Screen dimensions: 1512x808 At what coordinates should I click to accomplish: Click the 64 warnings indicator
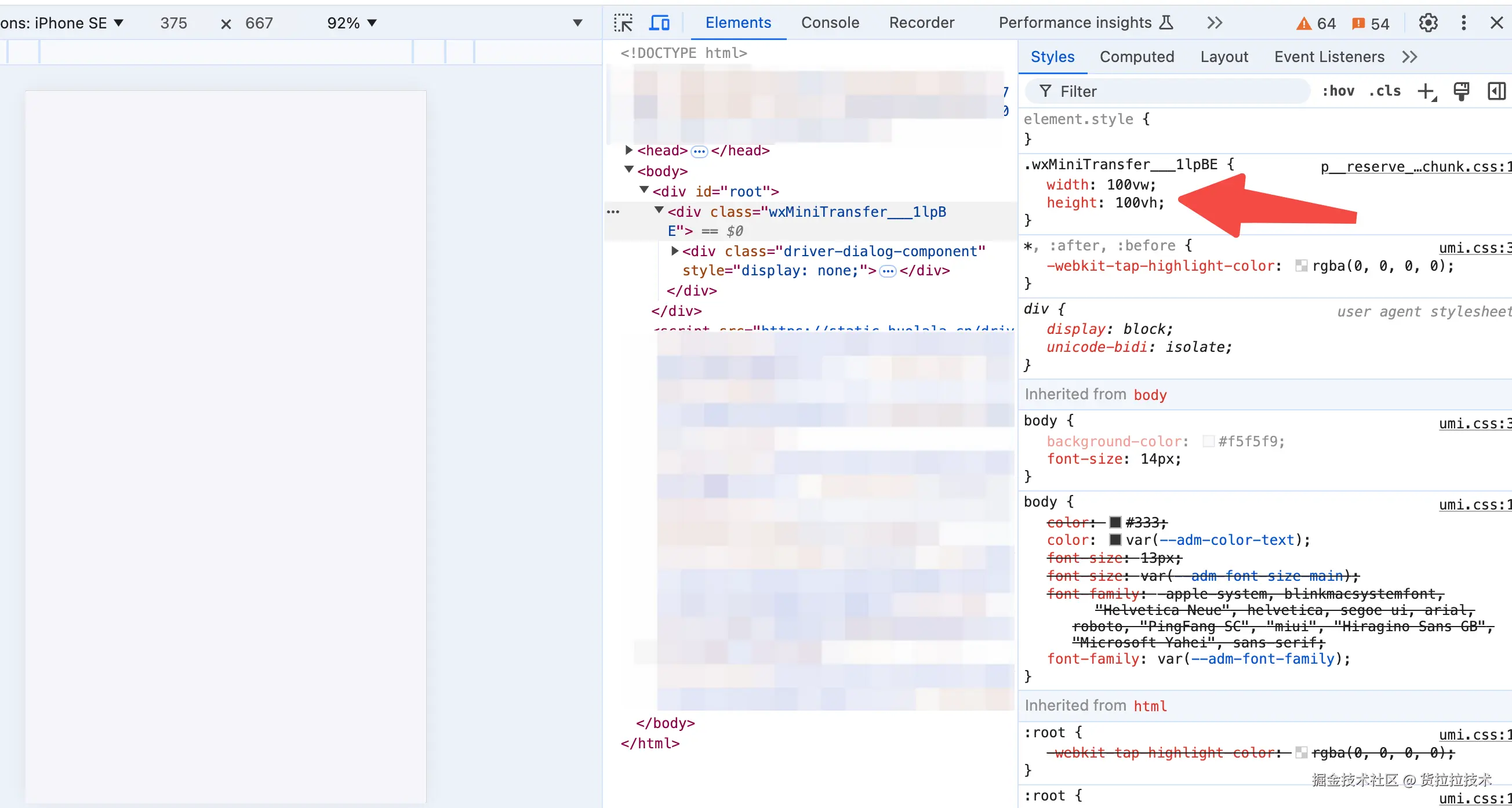(x=1316, y=23)
